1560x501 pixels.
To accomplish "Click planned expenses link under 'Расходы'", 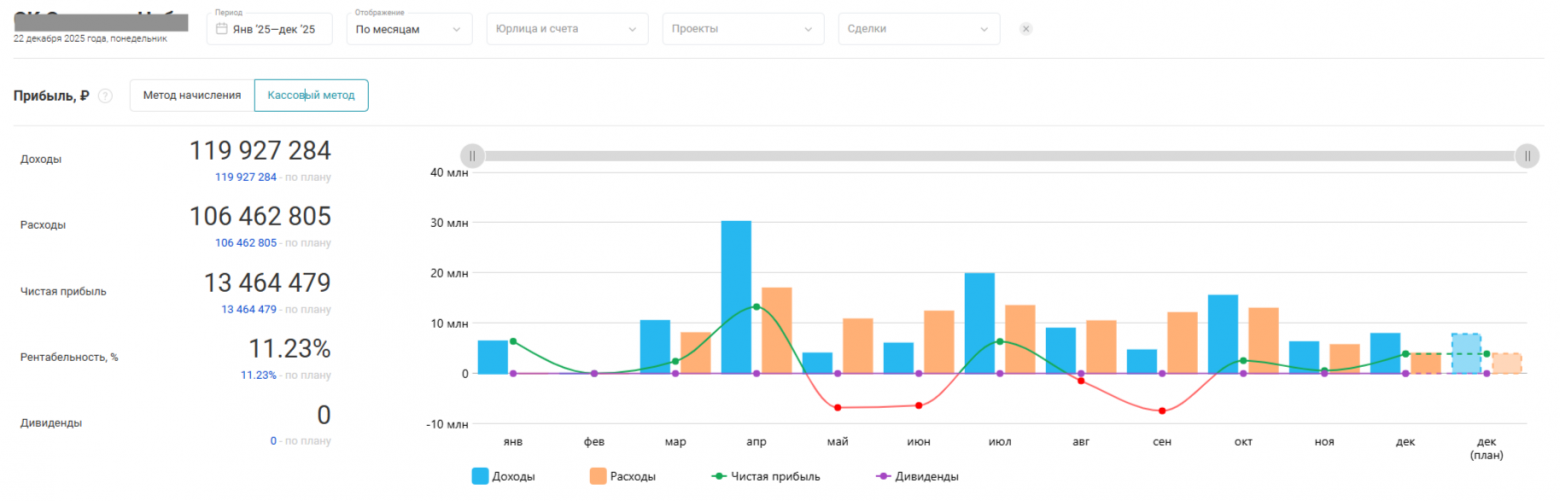I will coord(246,243).
